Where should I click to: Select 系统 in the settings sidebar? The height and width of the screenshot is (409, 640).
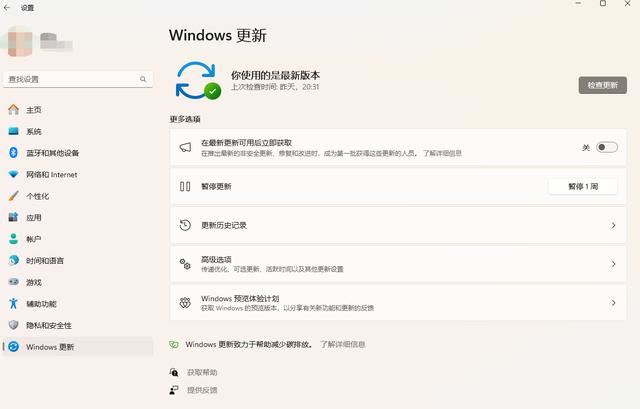click(x=34, y=131)
